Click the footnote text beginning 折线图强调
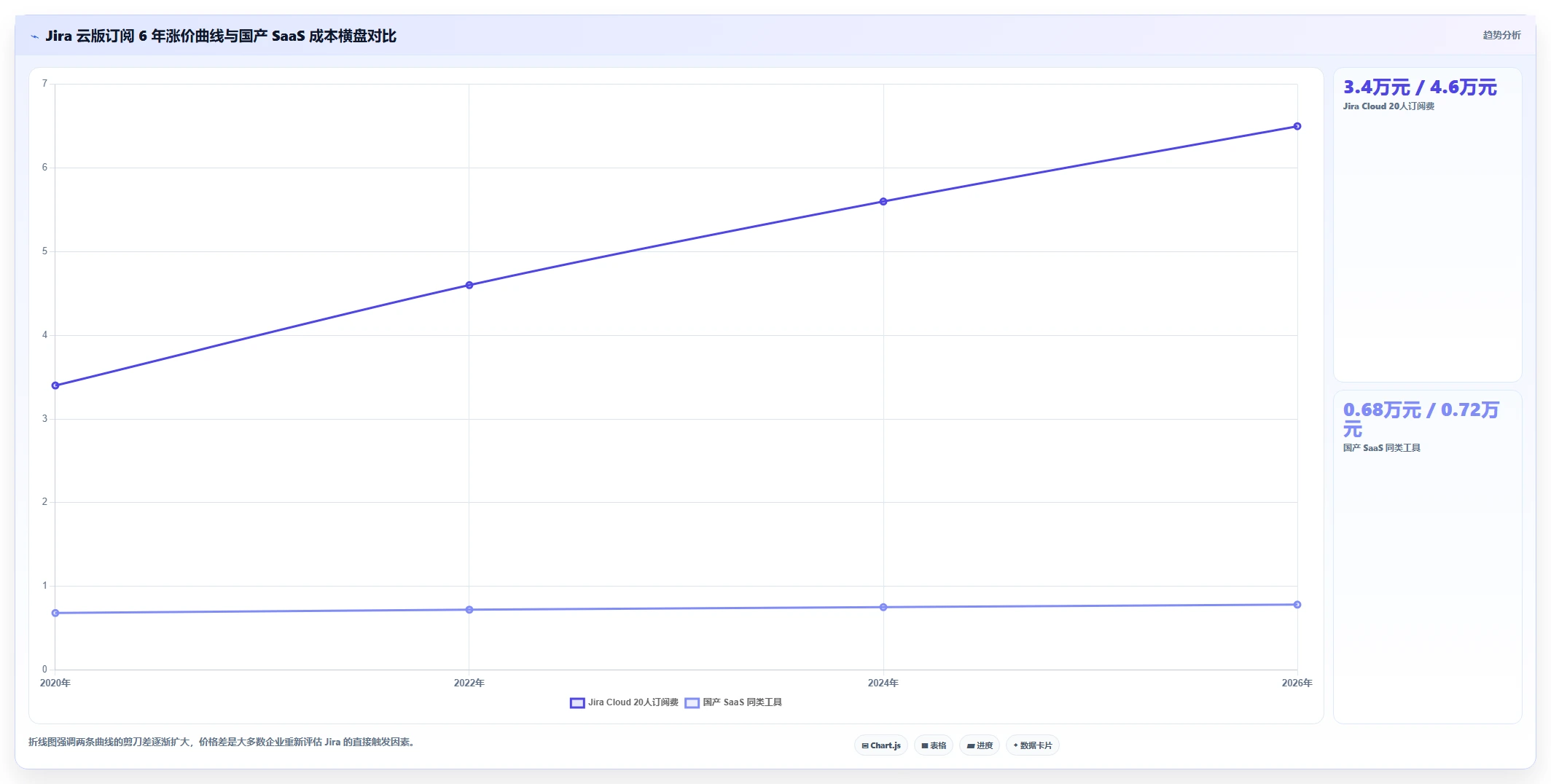The height and width of the screenshot is (784, 1551). pos(222,742)
